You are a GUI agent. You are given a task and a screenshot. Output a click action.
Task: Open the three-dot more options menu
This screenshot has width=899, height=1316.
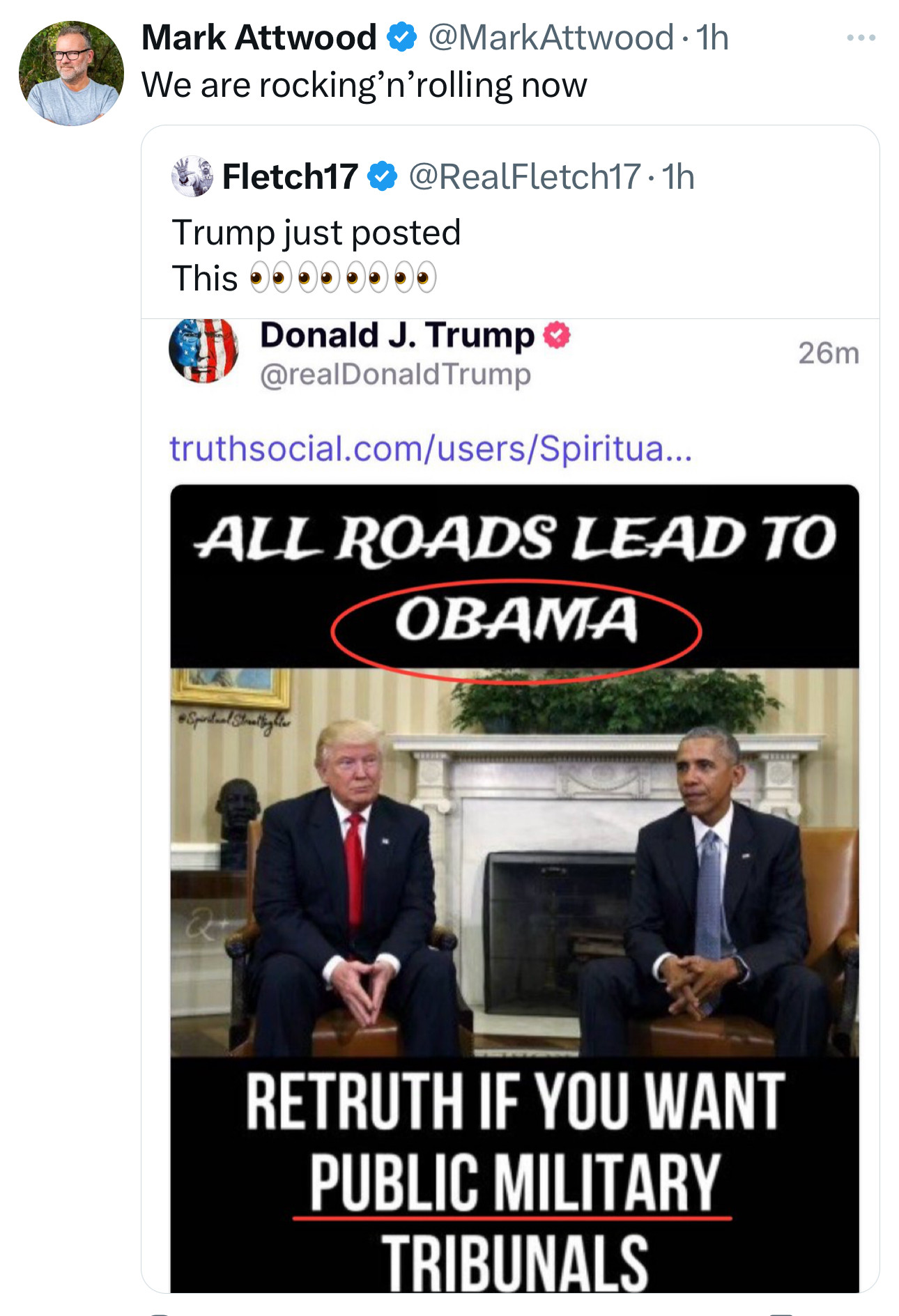[861, 38]
